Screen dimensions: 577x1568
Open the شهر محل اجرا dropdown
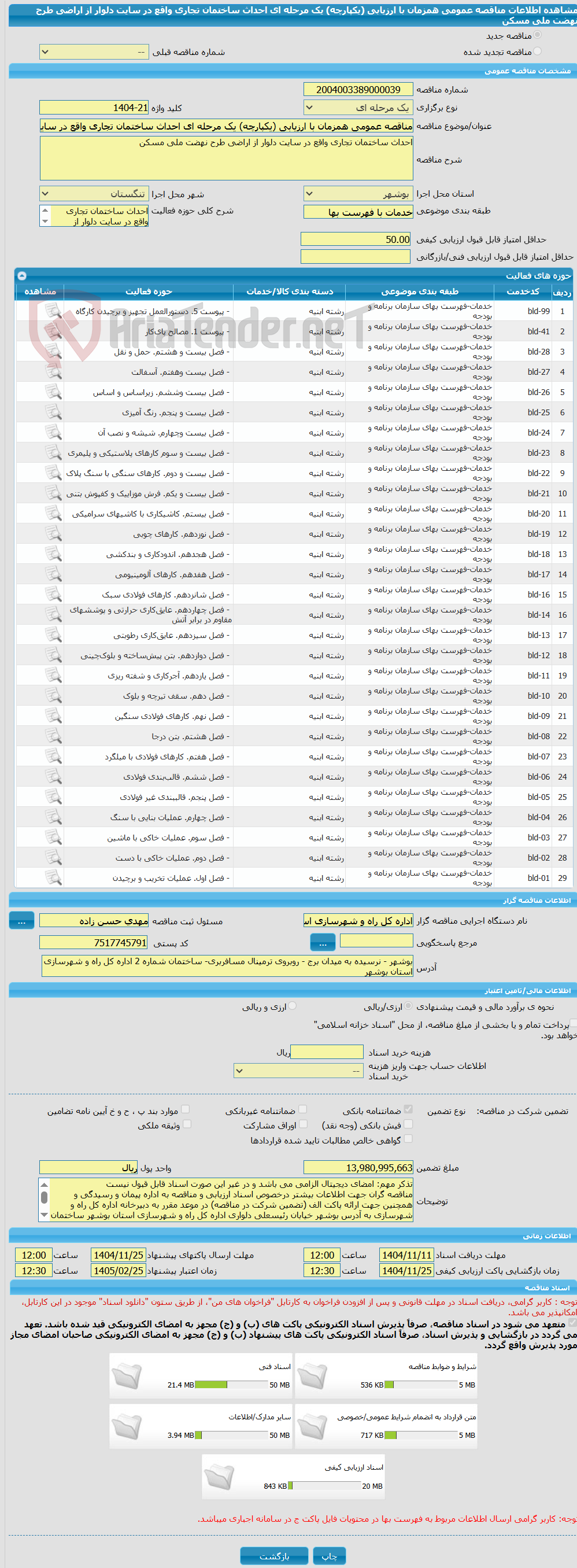pos(94,194)
